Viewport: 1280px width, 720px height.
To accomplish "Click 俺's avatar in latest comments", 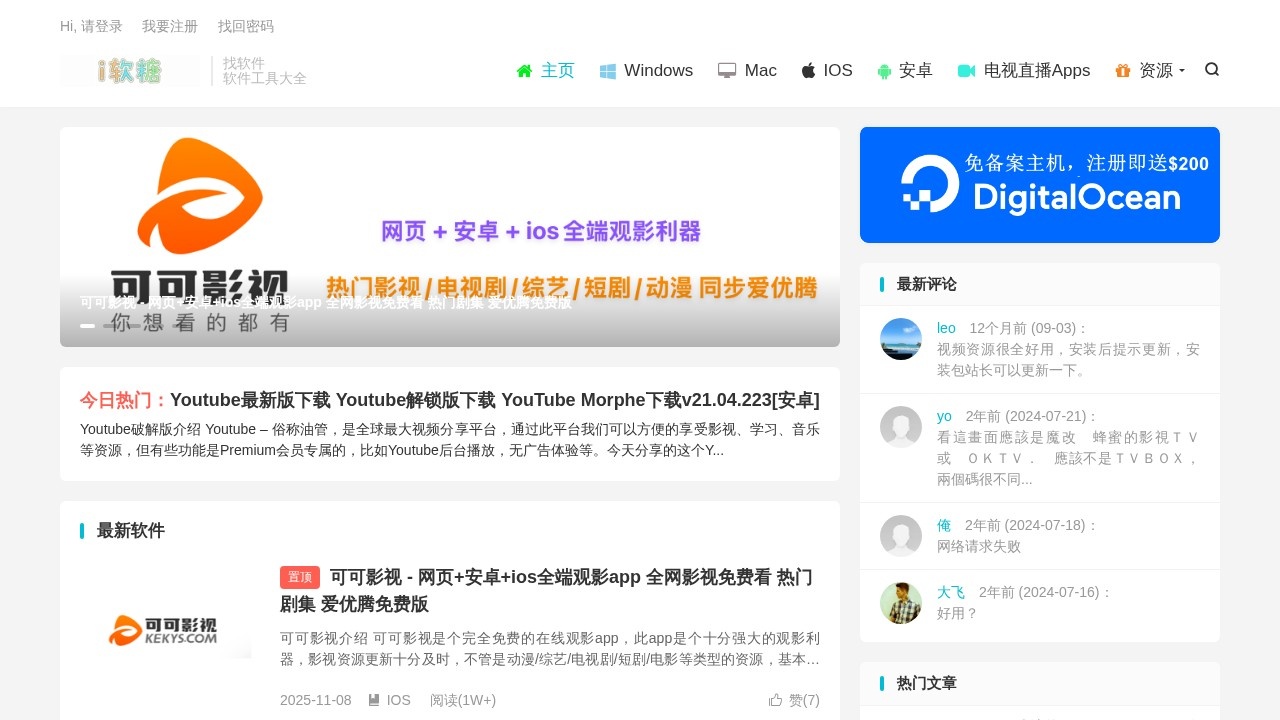I will tap(901, 536).
